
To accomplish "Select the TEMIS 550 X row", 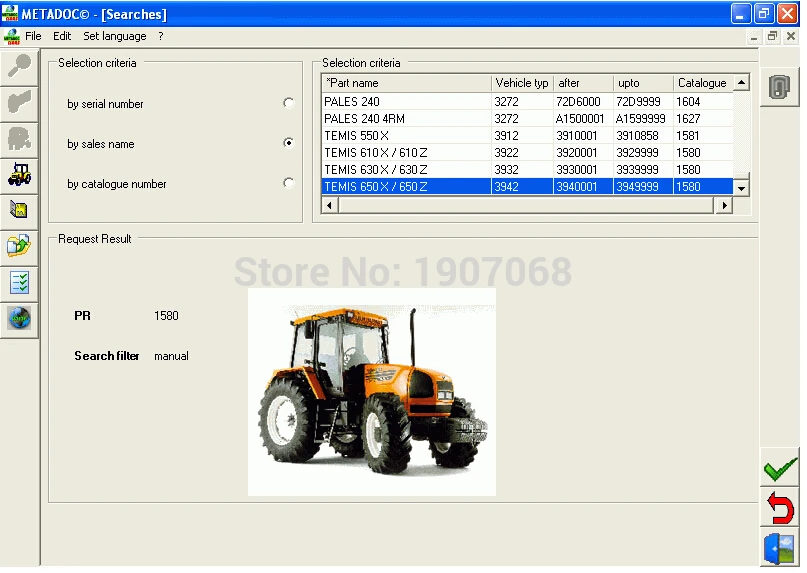I will click(527, 136).
